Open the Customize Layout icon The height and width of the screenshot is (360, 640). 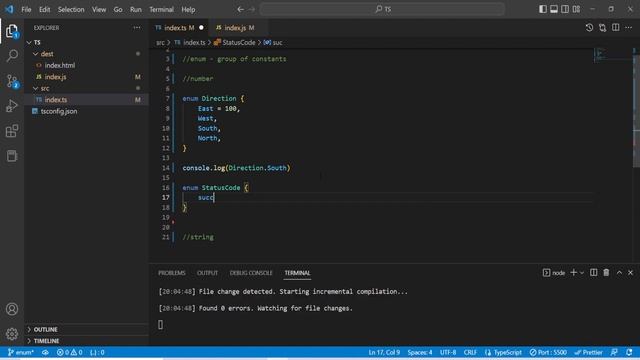pos(576,9)
